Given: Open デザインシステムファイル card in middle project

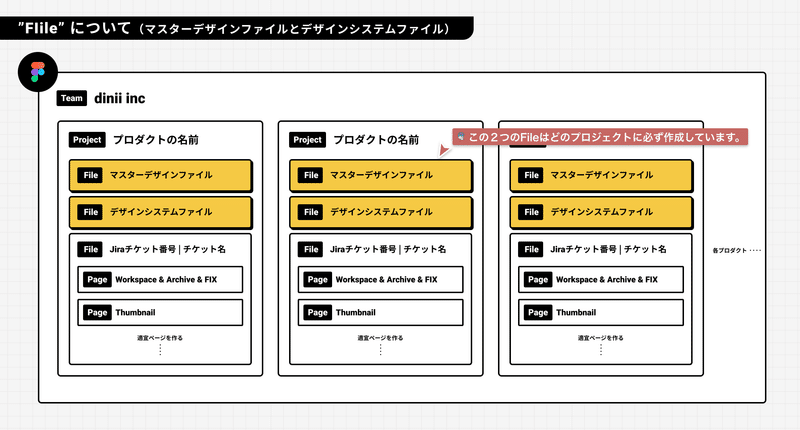Looking at the screenshot, I should [x=381, y=212].
